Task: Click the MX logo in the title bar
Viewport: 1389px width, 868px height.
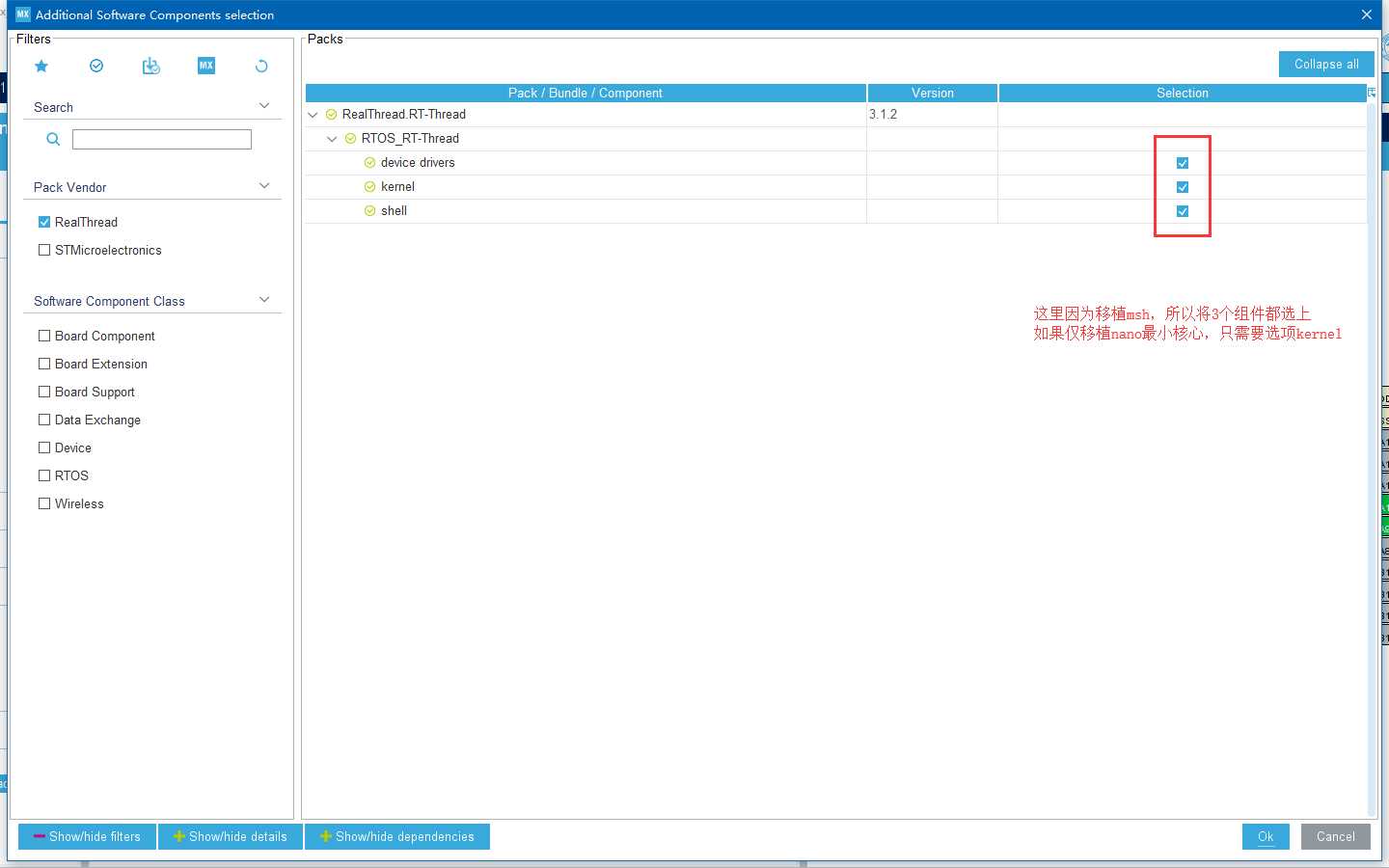Action: pos(23,14)
